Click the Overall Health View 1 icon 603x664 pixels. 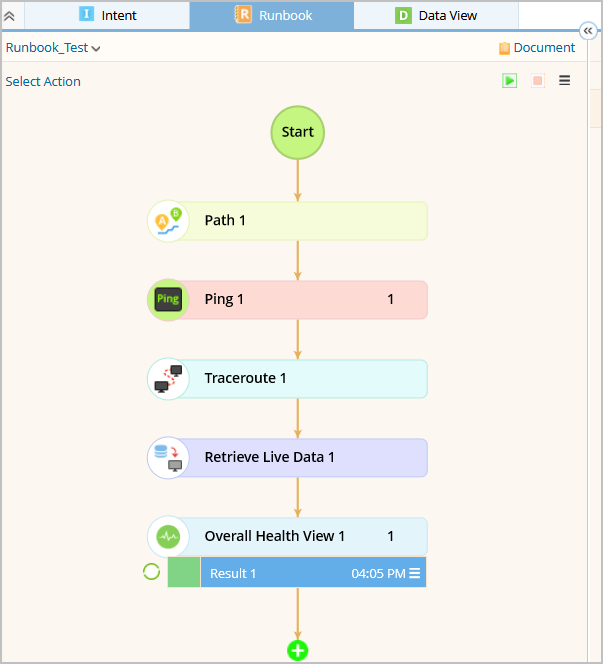point(168,537)
